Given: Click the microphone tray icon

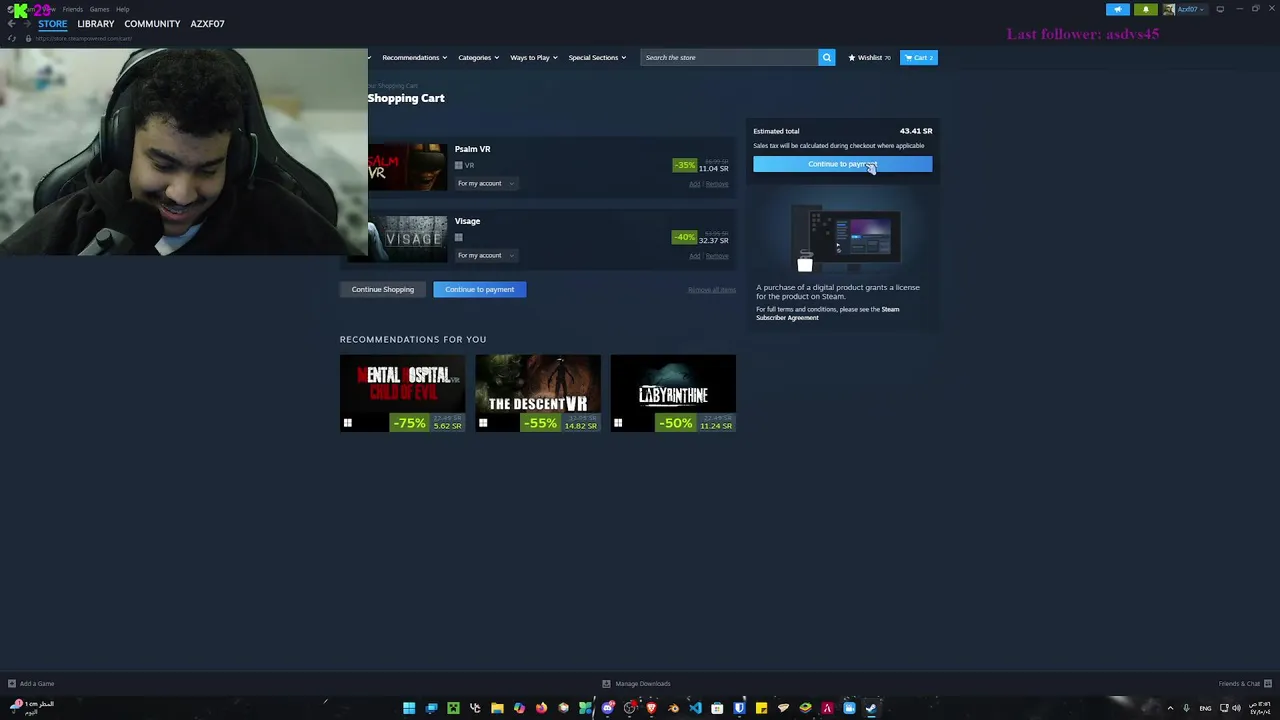Looking at the screenshot, I should pos(1186,708).
